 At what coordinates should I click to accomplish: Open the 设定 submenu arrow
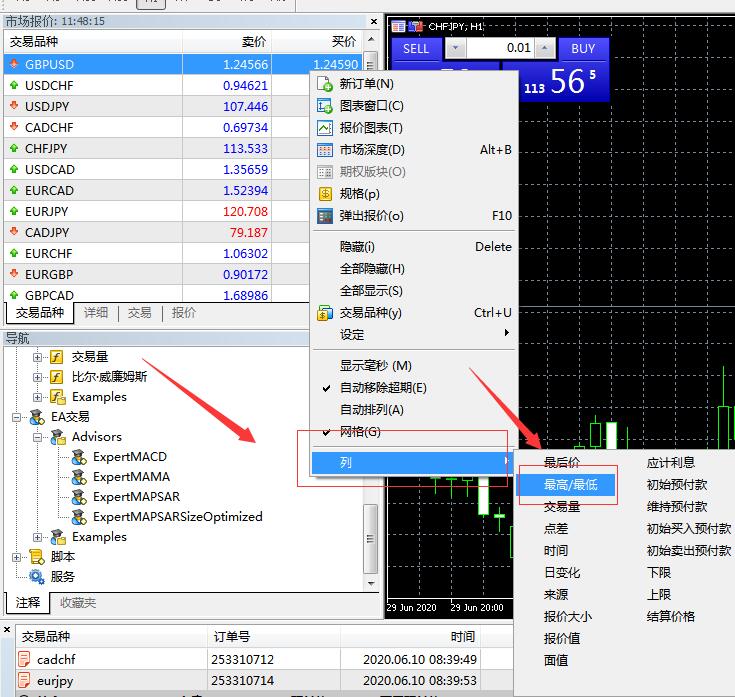point(506,333)
